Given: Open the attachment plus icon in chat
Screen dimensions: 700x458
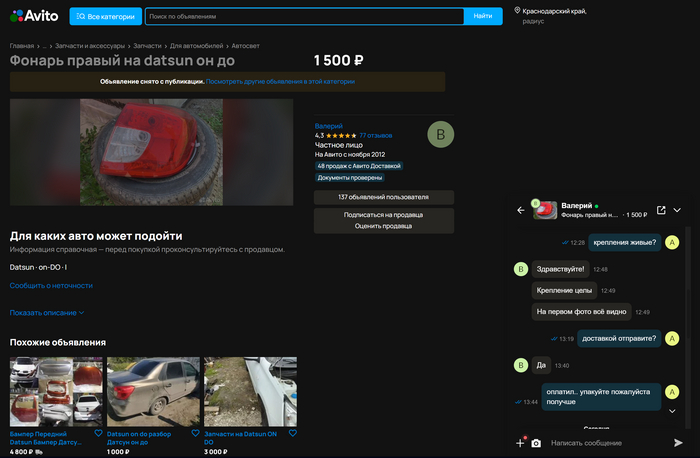Looking at the screenshot, I should (520, 443).
